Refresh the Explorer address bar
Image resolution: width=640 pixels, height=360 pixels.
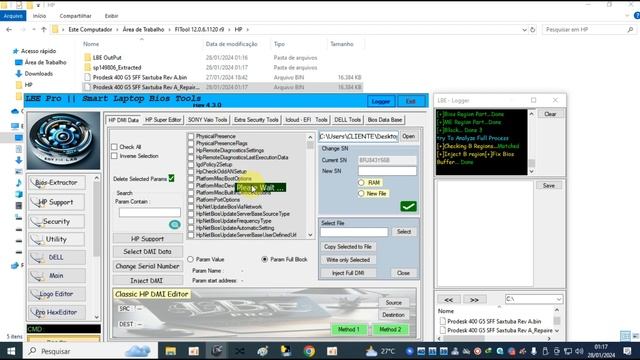pyautogui.click(x=532, y=29)
